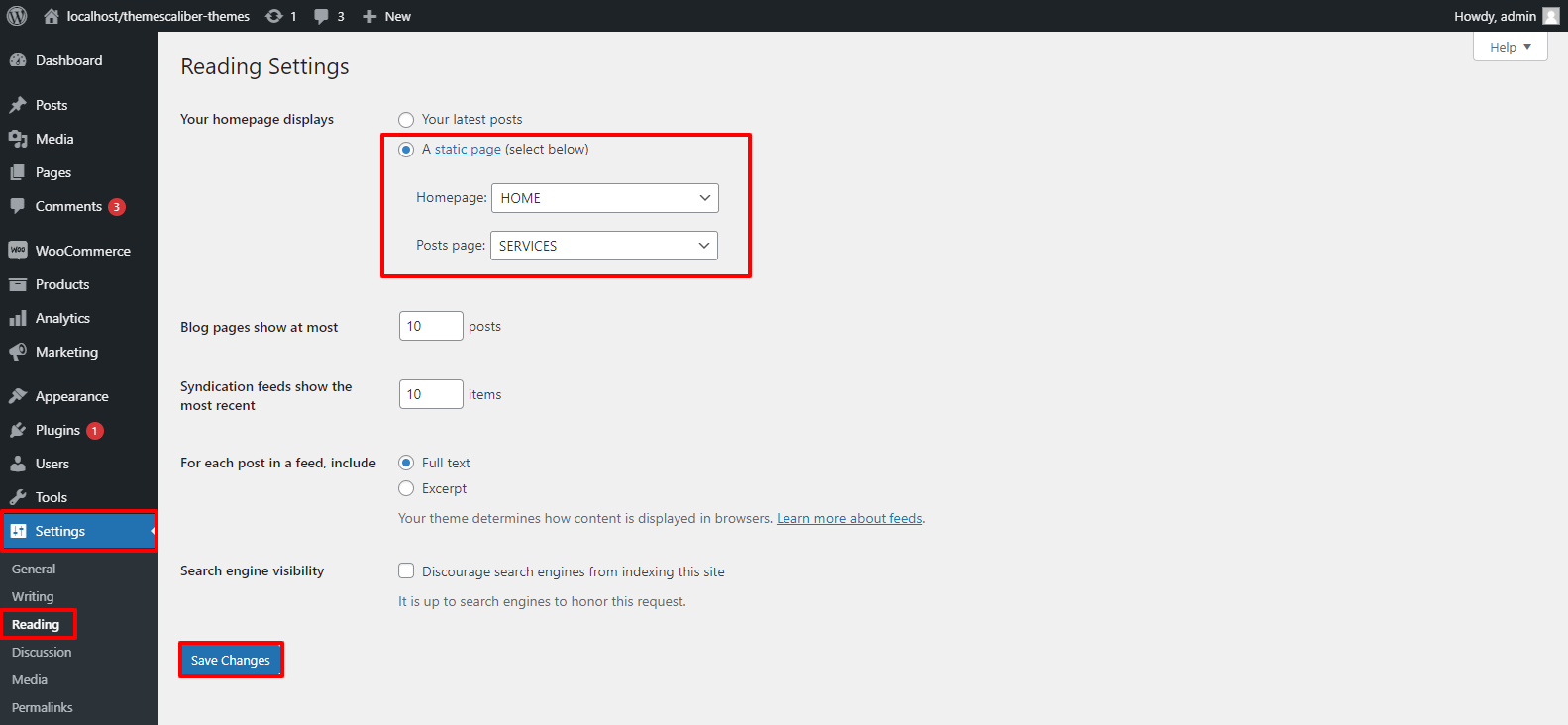Click the Users person icon

pyautogui.click(x=18, y=464)
